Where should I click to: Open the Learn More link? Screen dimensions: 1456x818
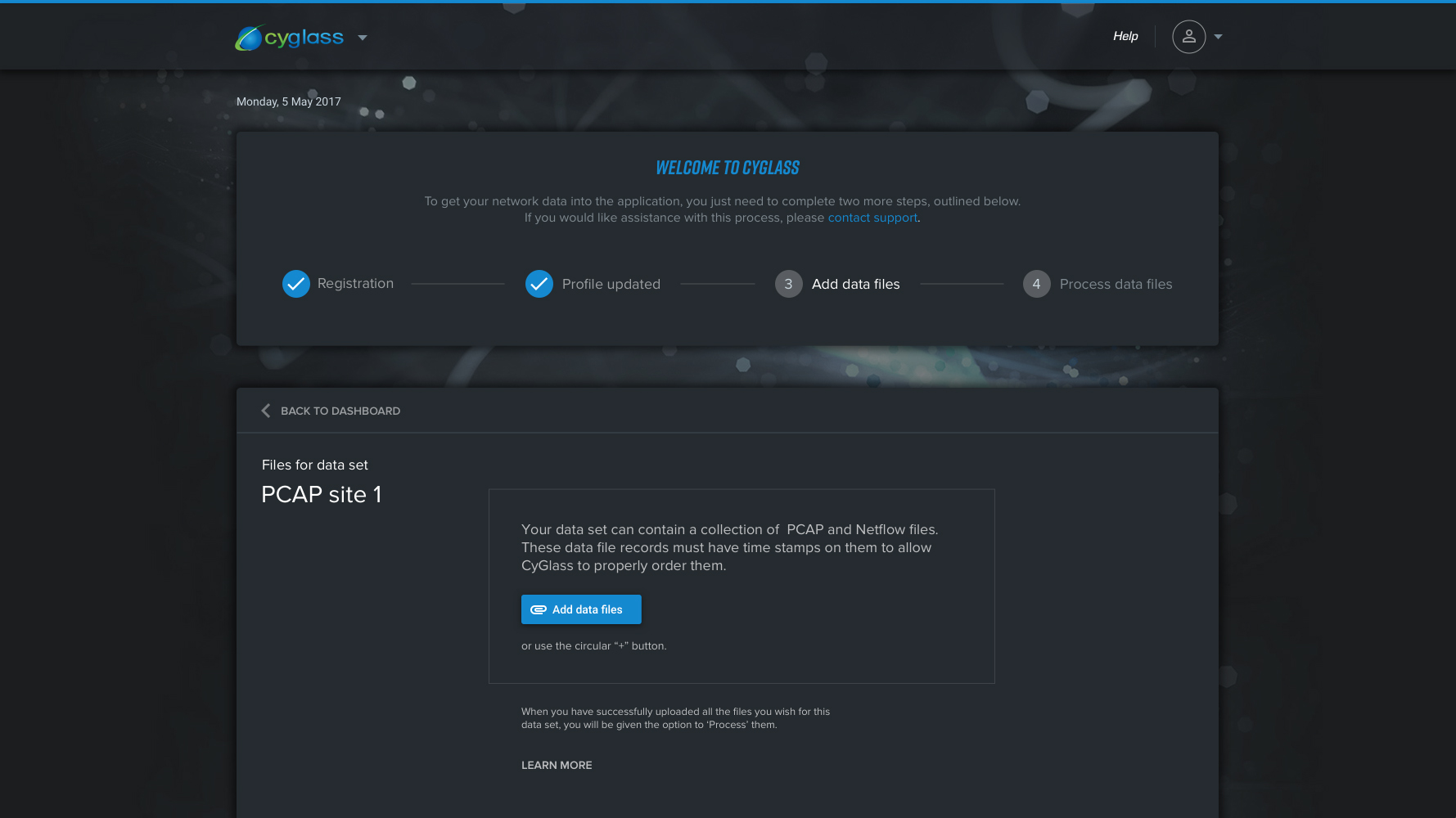click(557, 765)
